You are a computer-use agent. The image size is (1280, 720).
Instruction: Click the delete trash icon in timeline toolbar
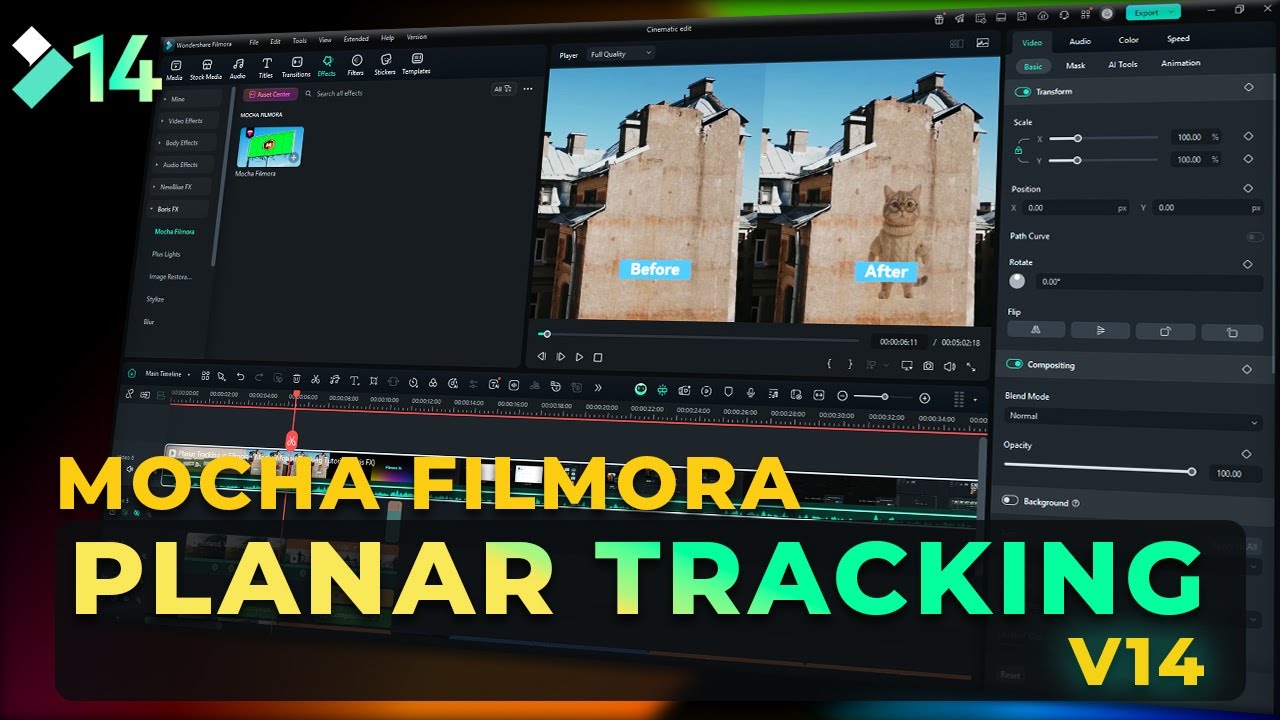pyautogui.click(x=296, y=378)
